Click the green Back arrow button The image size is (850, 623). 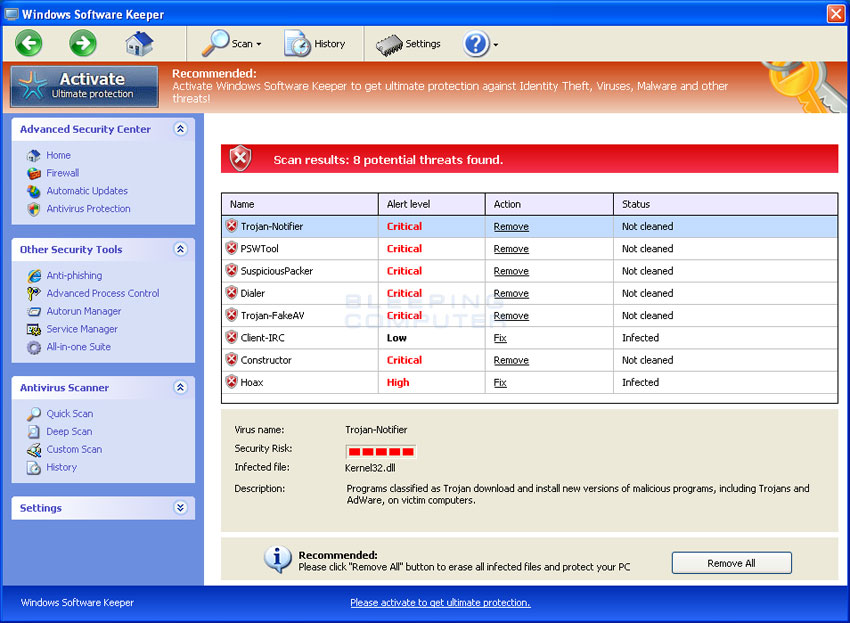tap(29, 43)
